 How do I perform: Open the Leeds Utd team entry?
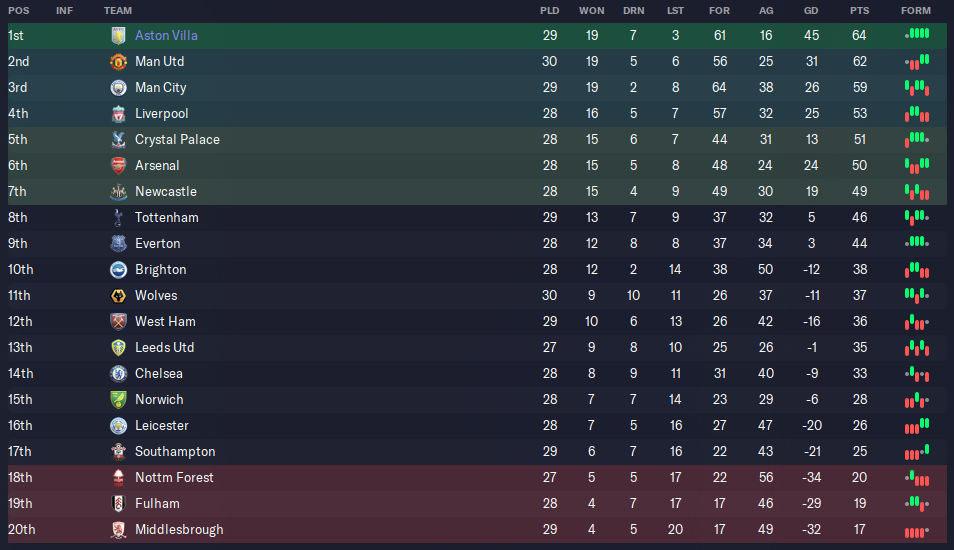pos(164,347)
